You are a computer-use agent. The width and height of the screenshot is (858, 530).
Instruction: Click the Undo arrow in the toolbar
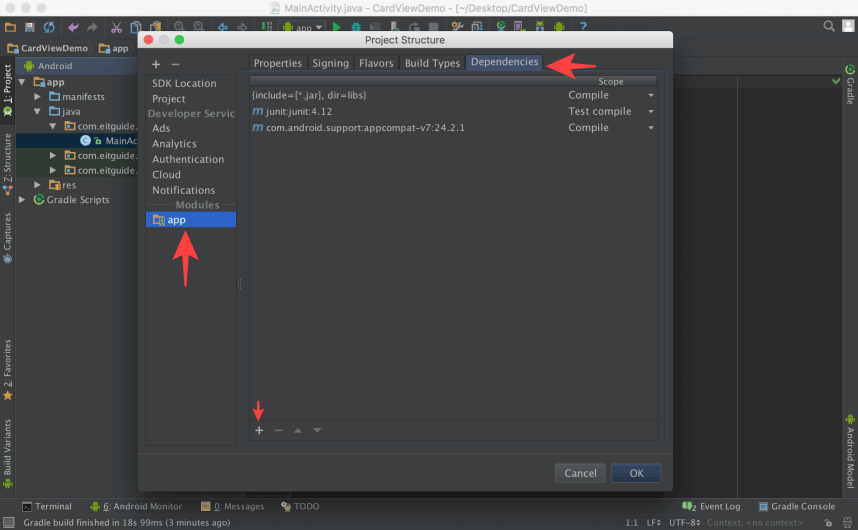tap(73, 27)
